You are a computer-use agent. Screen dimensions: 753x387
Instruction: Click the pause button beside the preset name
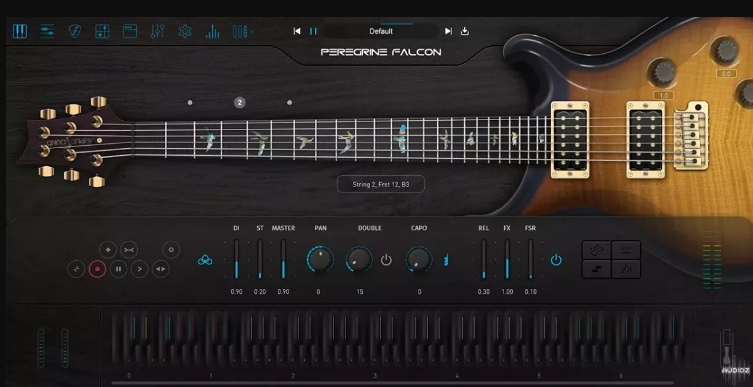coord(313,31)
